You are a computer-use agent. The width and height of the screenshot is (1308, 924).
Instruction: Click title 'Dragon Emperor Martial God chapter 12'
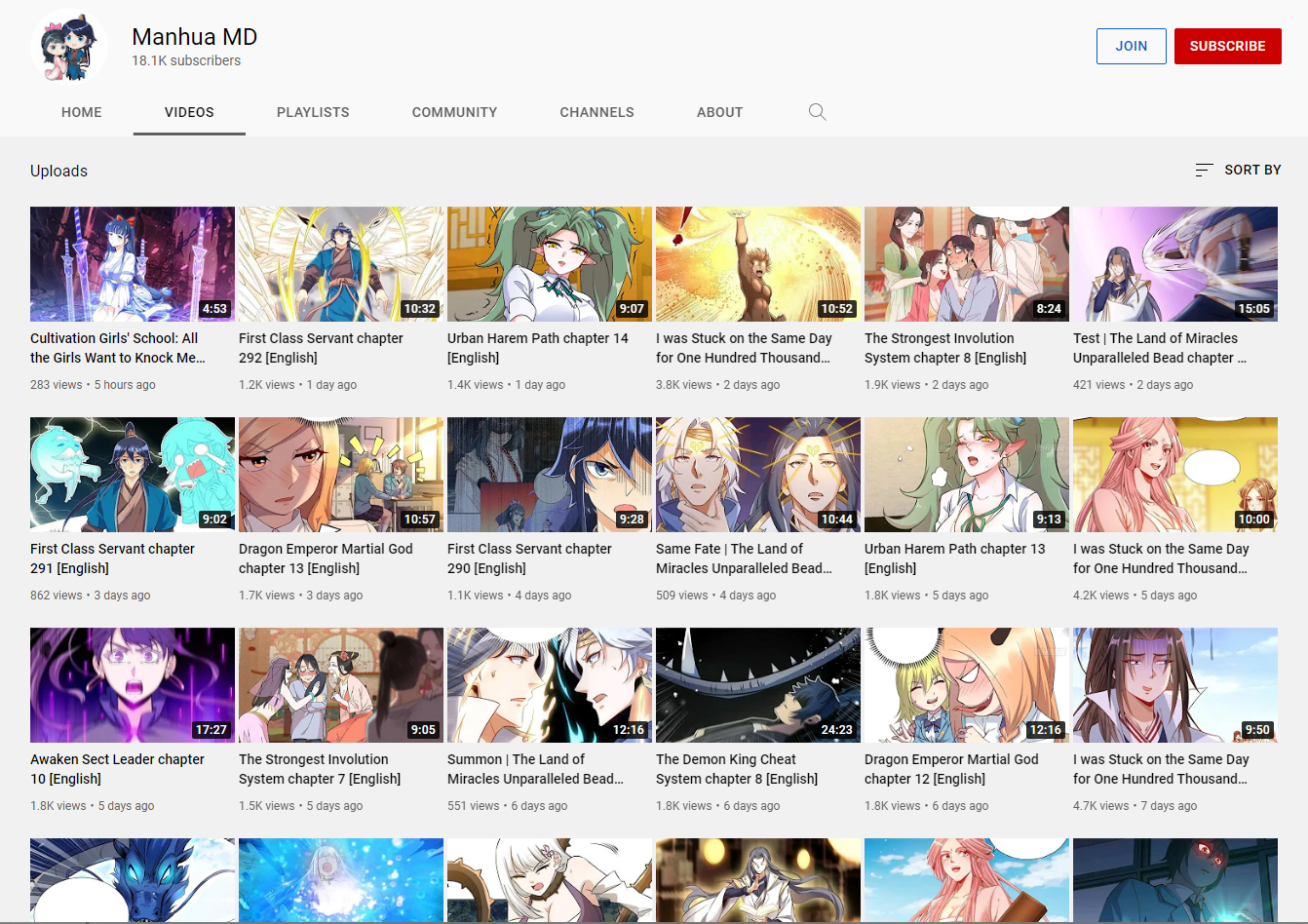[x=951, y=769]
